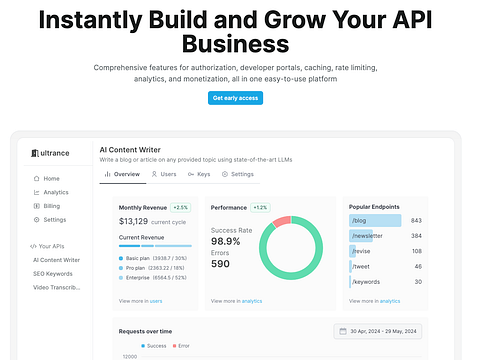480x360 pixels.
Task: Click the Your APIs code icon
Action: point(33,246)
